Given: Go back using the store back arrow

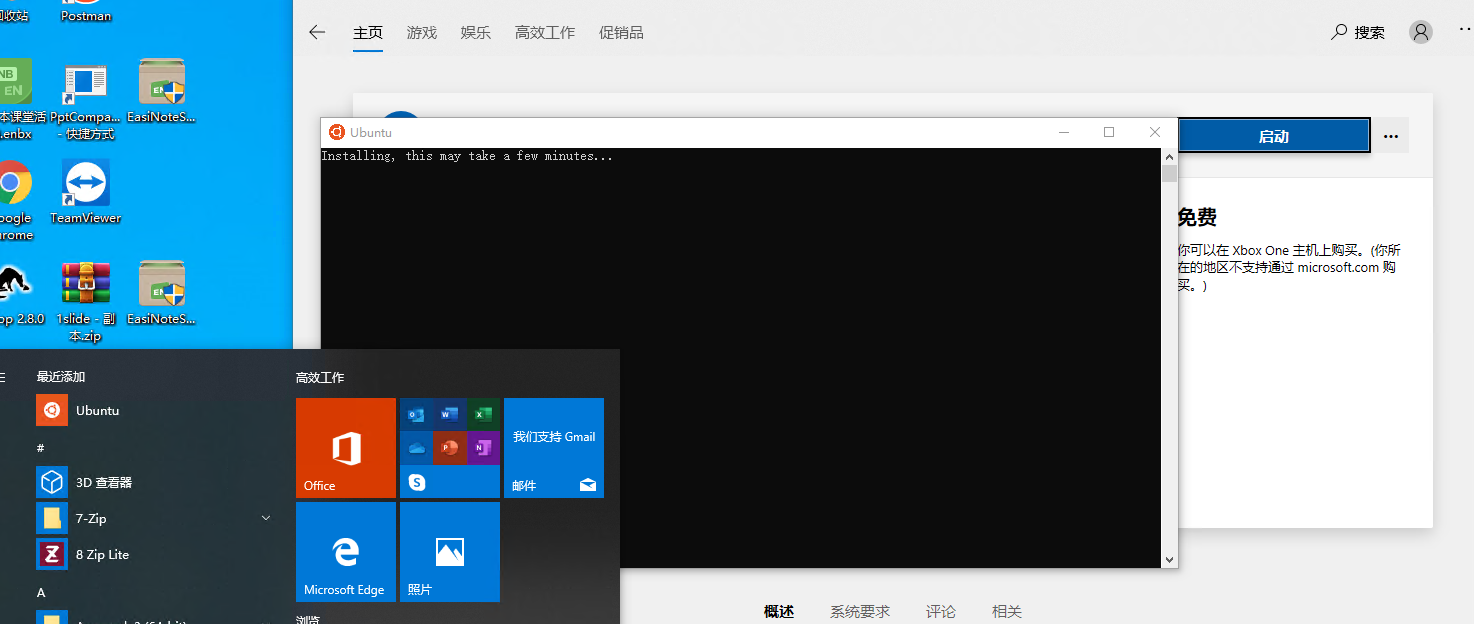Looking at the screenshot, I should pyautogui.click(x=317, y=32).
